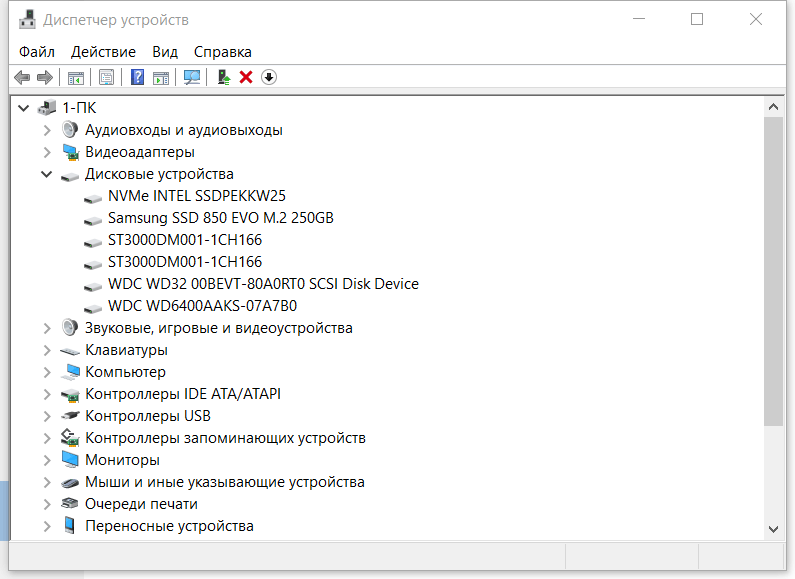Expand the Клавиатуры node
Screen dimensions: 795x579
47,350
